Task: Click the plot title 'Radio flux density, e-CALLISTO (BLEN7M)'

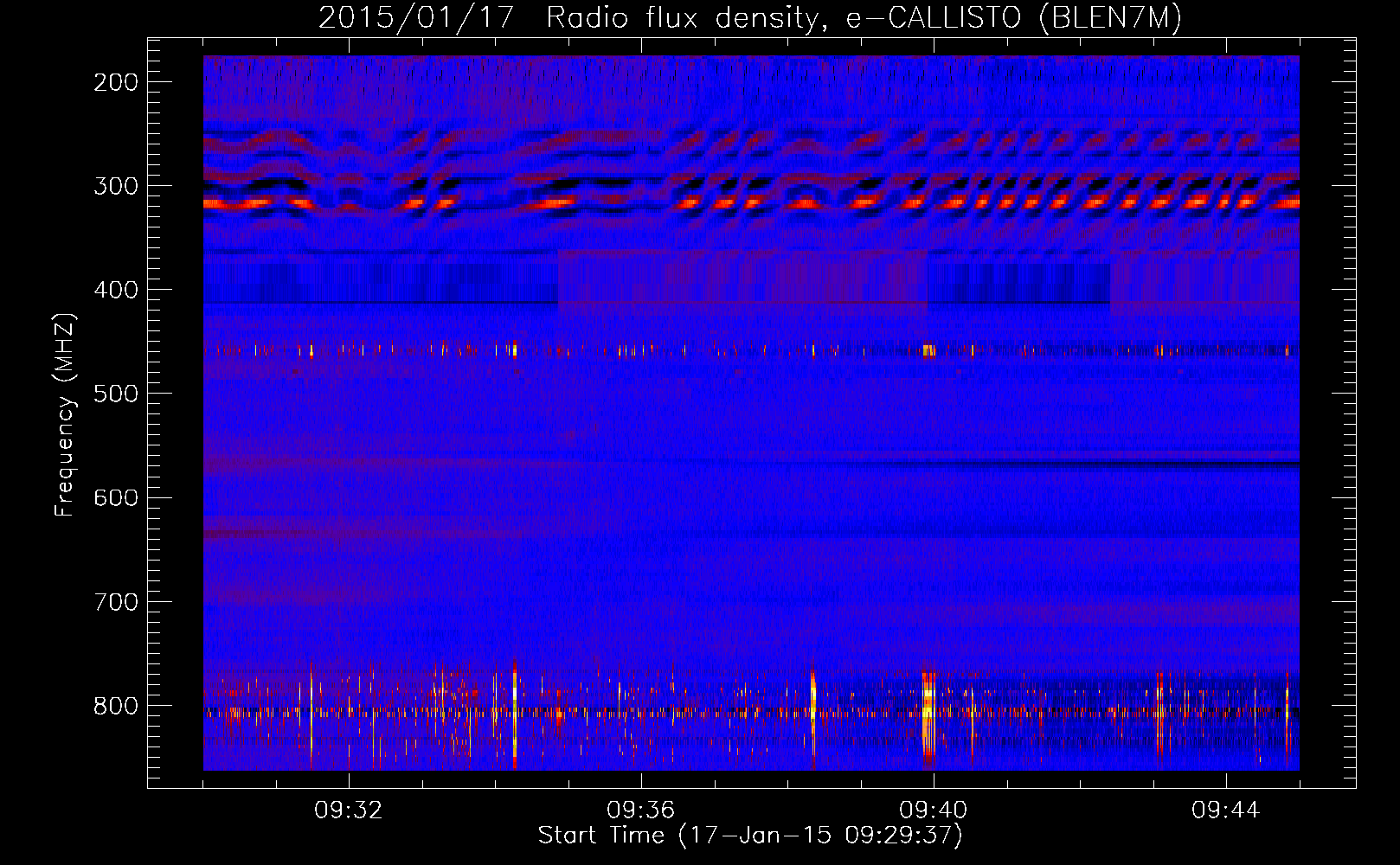Action: pos(864,18)
